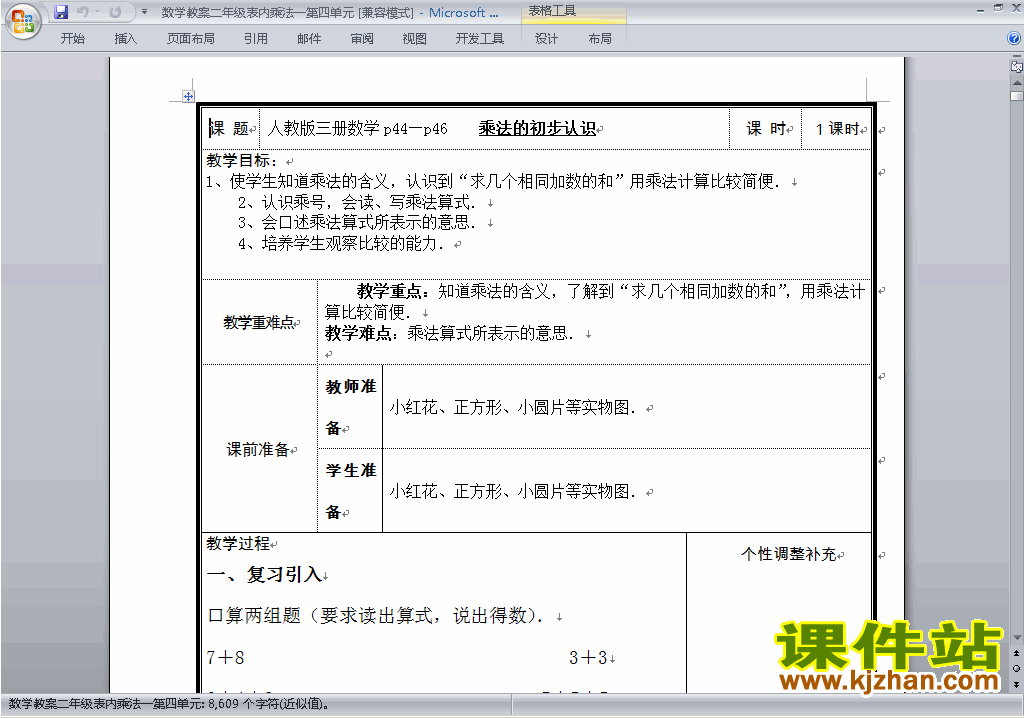Open the 布局 table tools tab

tap(600, 39)
